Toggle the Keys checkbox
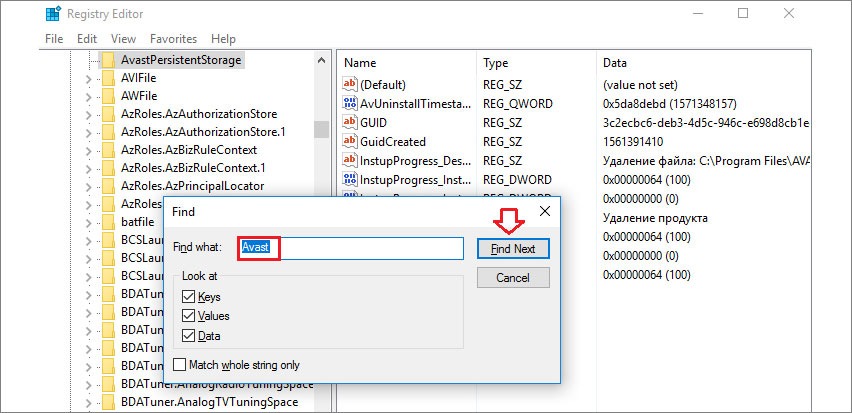Screen dimensions: 852x413 [189, 297]
